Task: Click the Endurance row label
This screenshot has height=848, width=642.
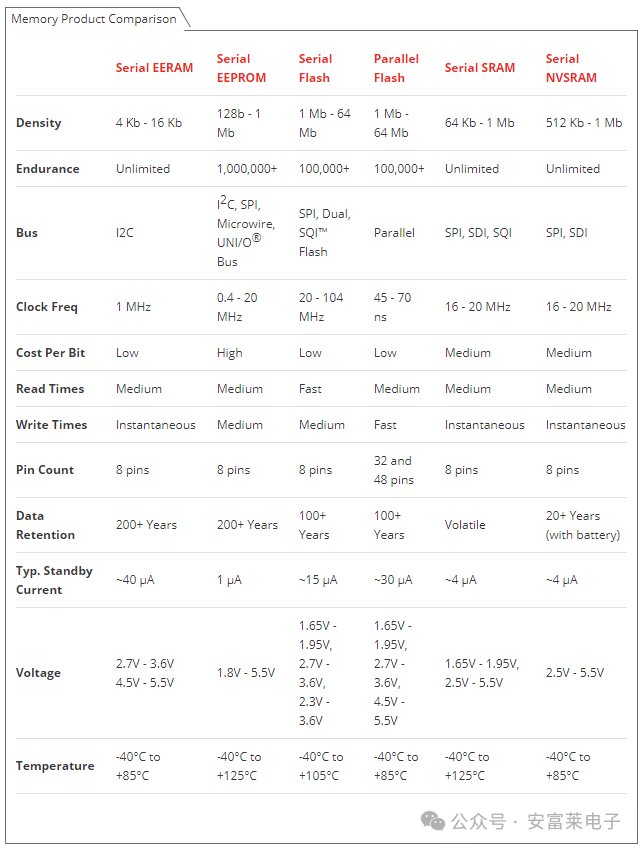Action: click(48, 169)
